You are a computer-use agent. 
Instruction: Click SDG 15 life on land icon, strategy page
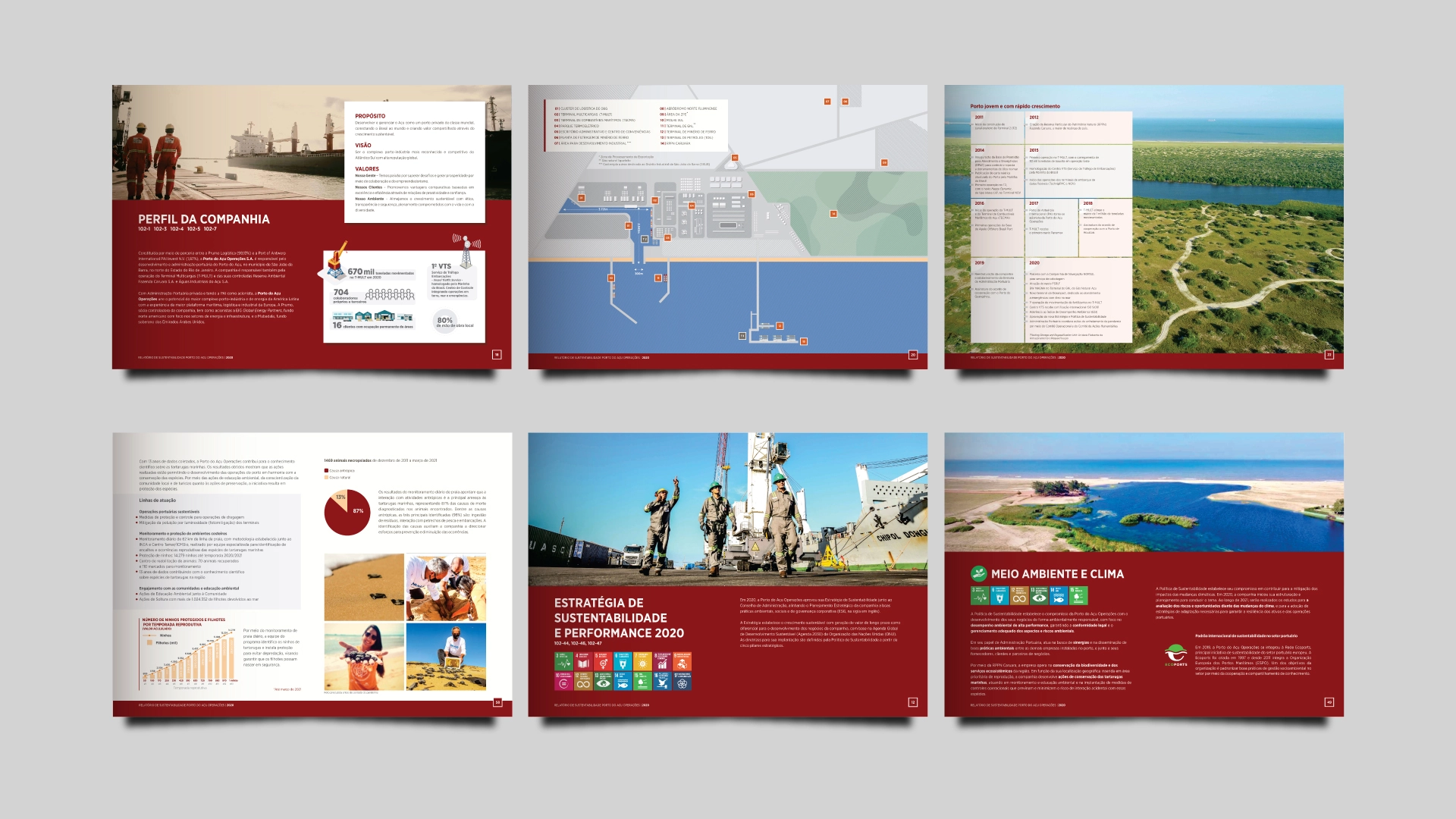tap(642, 681)
